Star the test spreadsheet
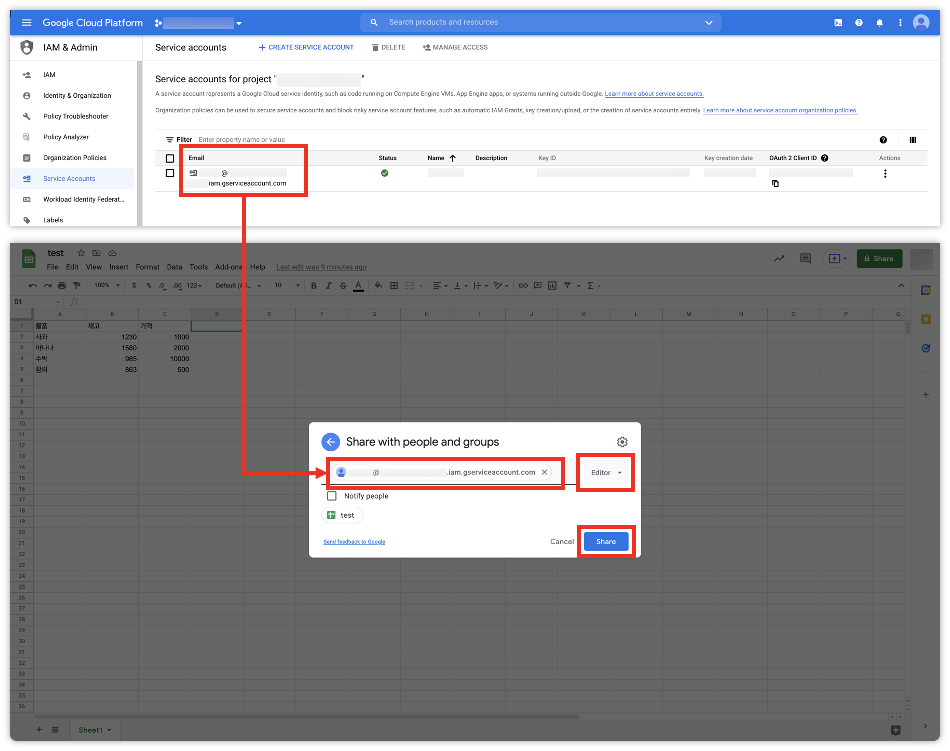 click(x=81, y=253)
